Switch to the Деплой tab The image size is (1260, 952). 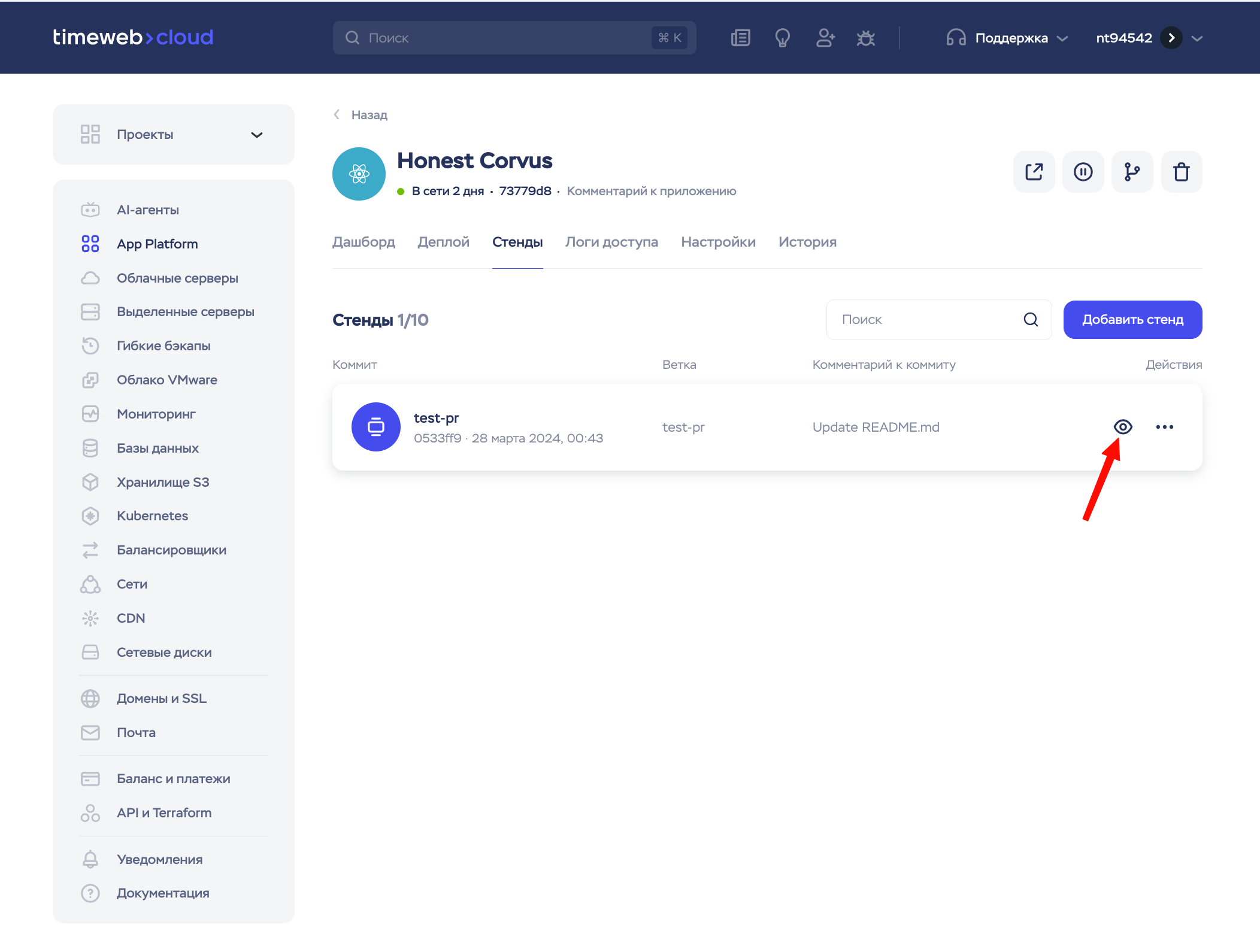point(443,242)
